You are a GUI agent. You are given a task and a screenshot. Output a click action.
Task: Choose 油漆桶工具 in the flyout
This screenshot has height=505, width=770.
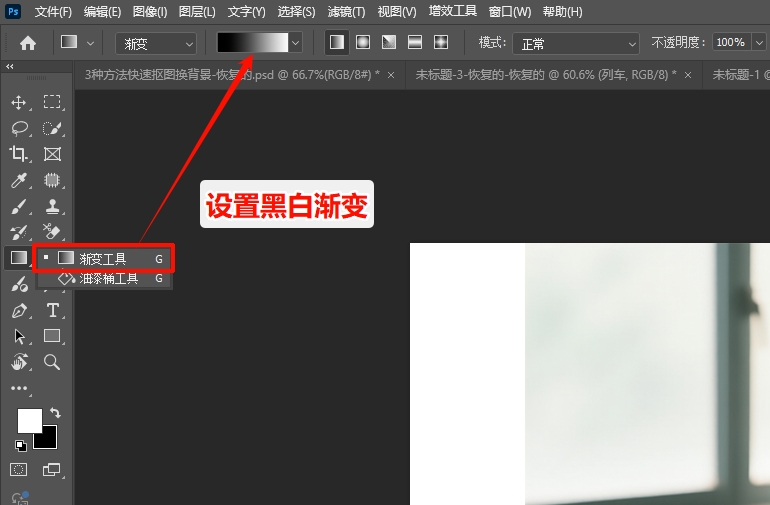click(x=104, y=279)
